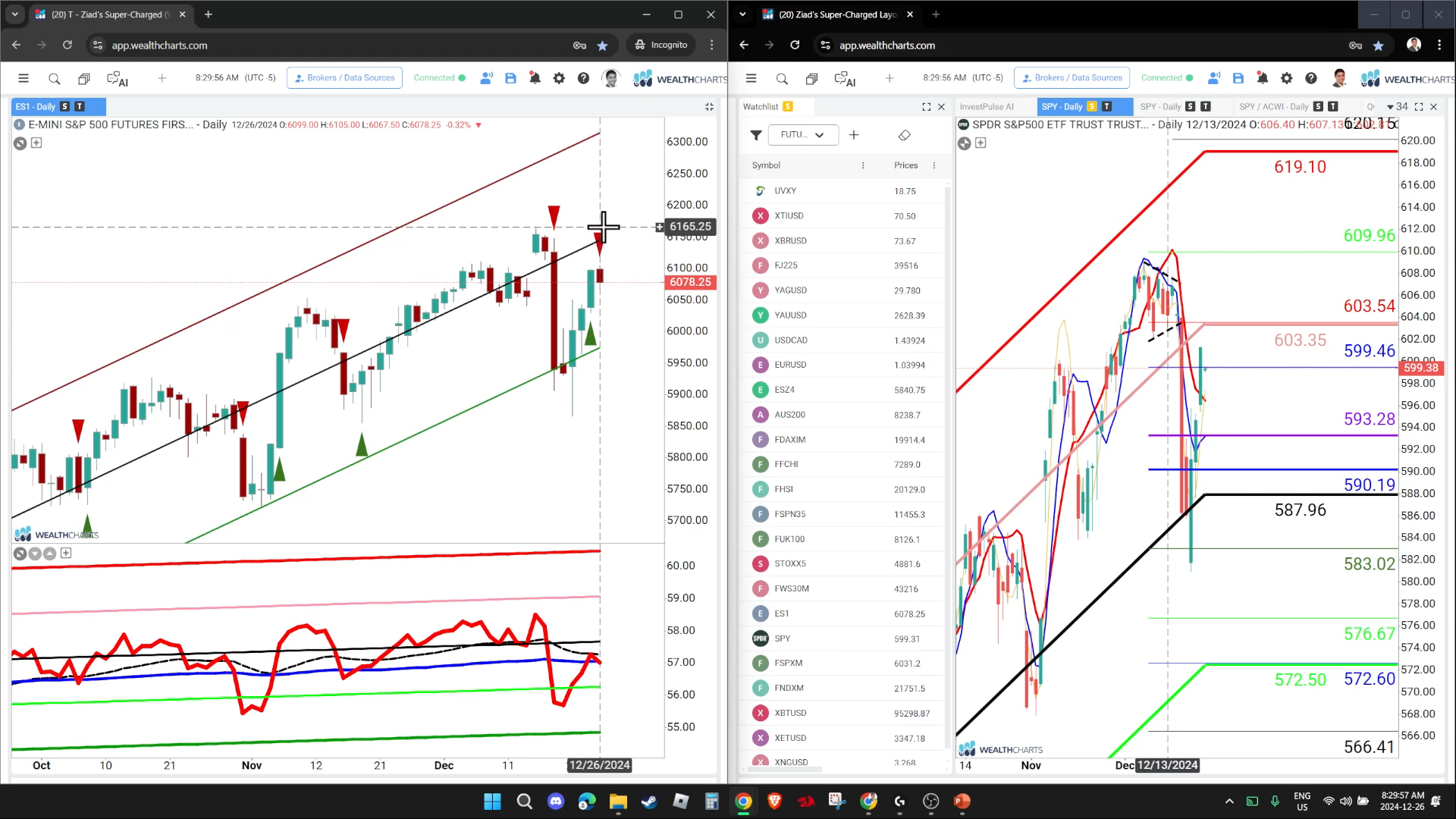Open the hamburger menu in left window

[24, 78]
